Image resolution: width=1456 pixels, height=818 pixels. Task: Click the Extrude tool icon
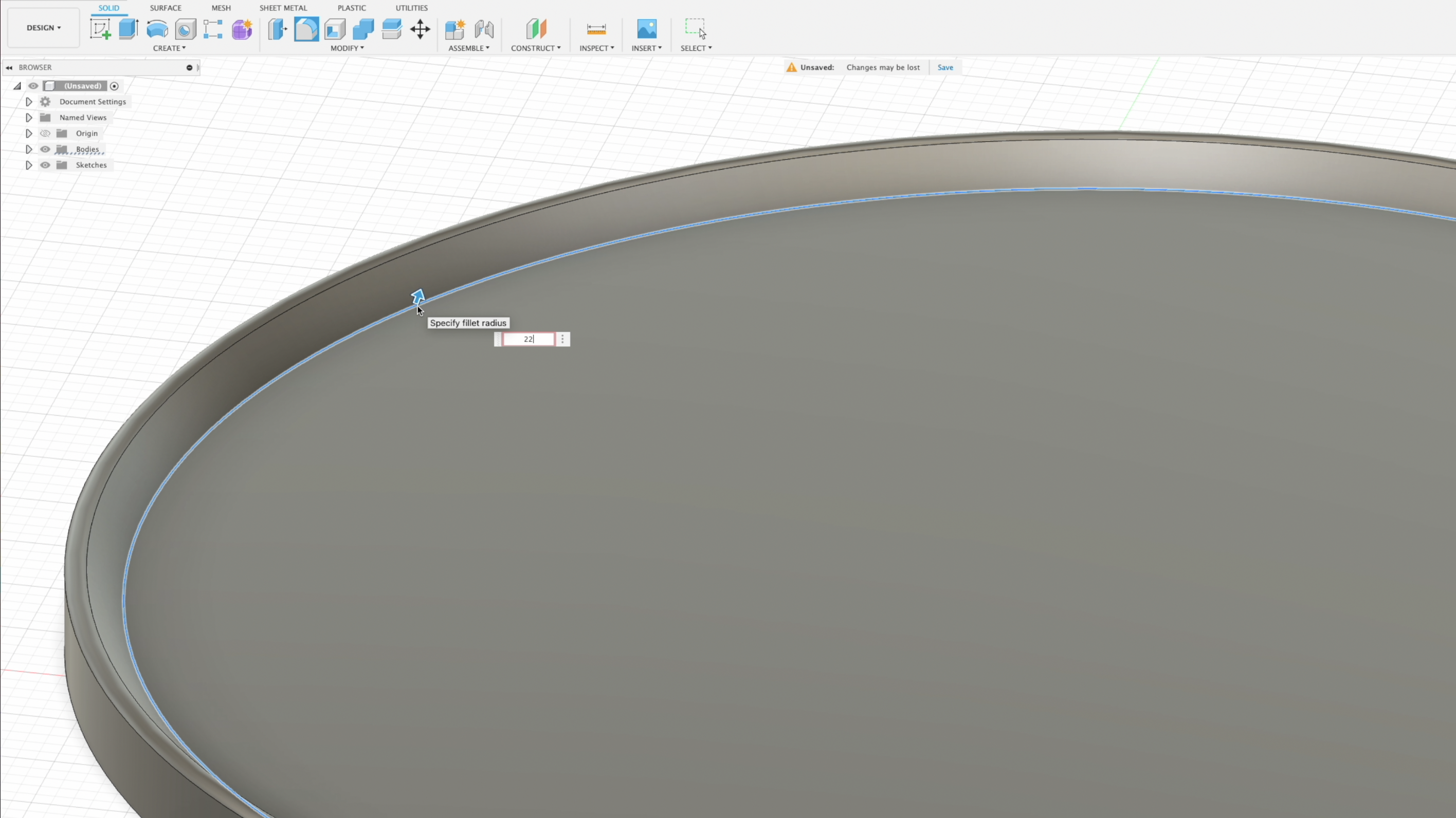129,29
